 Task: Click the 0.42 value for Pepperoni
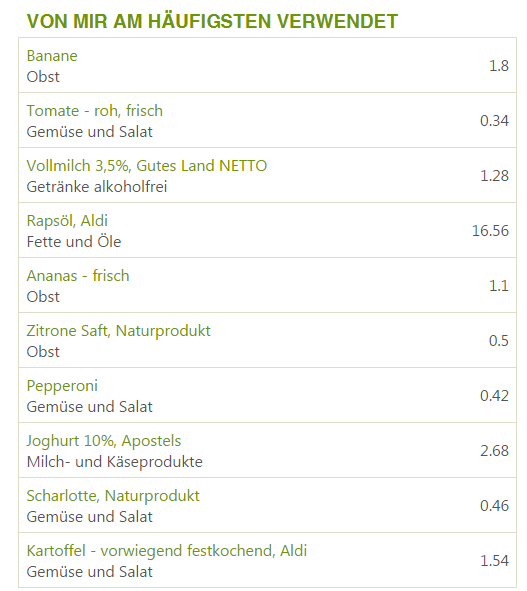(x=494, y=396)
